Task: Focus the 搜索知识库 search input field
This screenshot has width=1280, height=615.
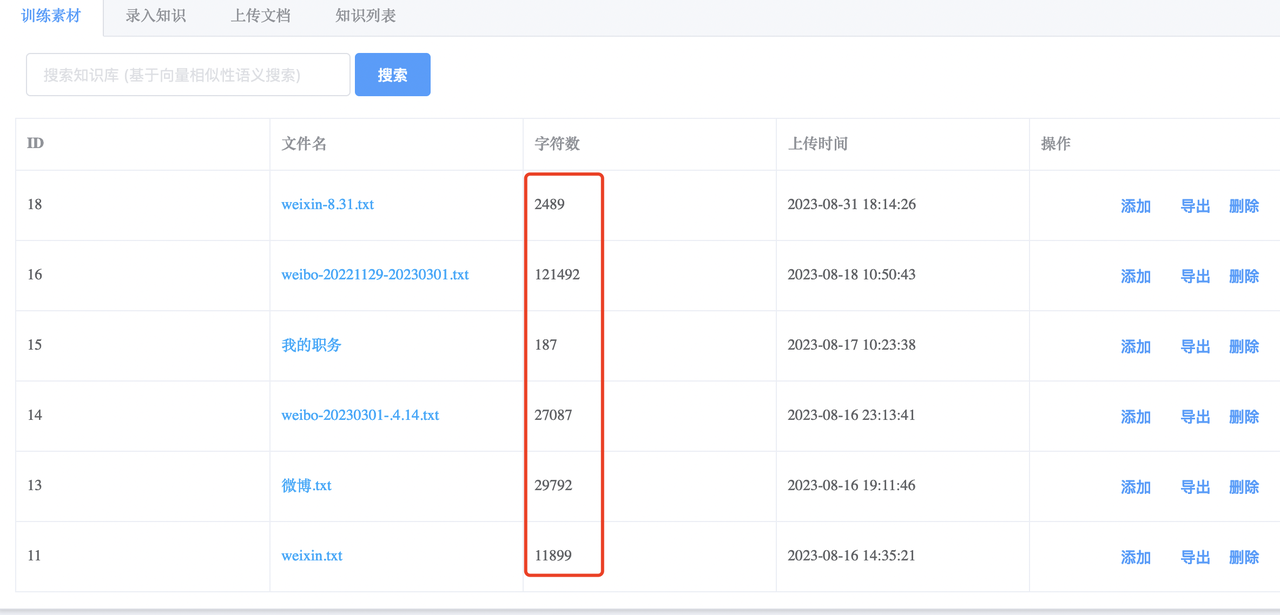Action: (188, 75)
